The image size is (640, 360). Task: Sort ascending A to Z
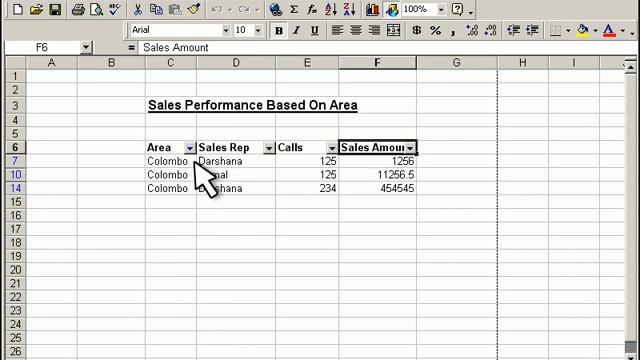click(x=331, y=9)
